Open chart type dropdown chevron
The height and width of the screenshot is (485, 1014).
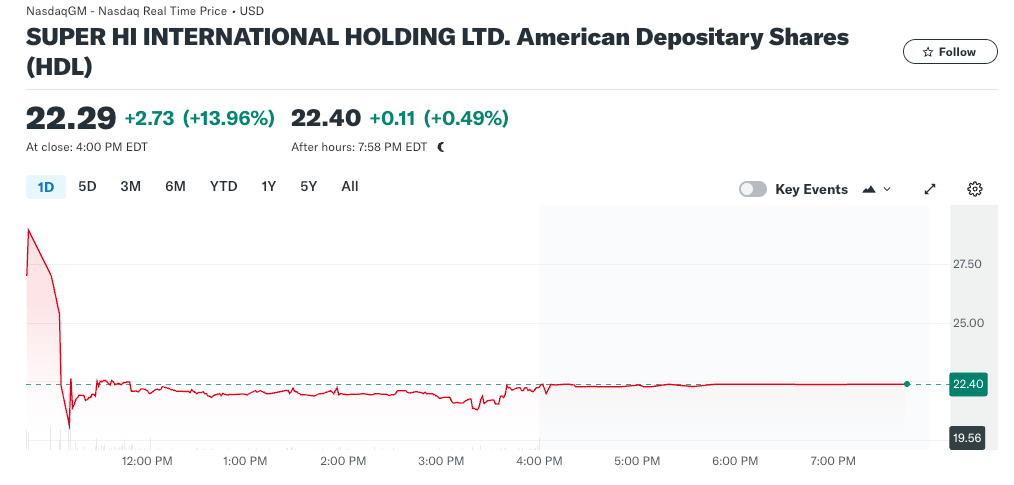pyautogui.click(x=887, y=189)
